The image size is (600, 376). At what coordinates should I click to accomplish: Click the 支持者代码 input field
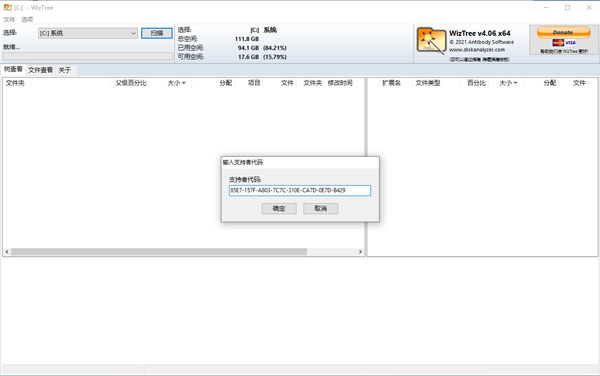click(x=300, y=190)
